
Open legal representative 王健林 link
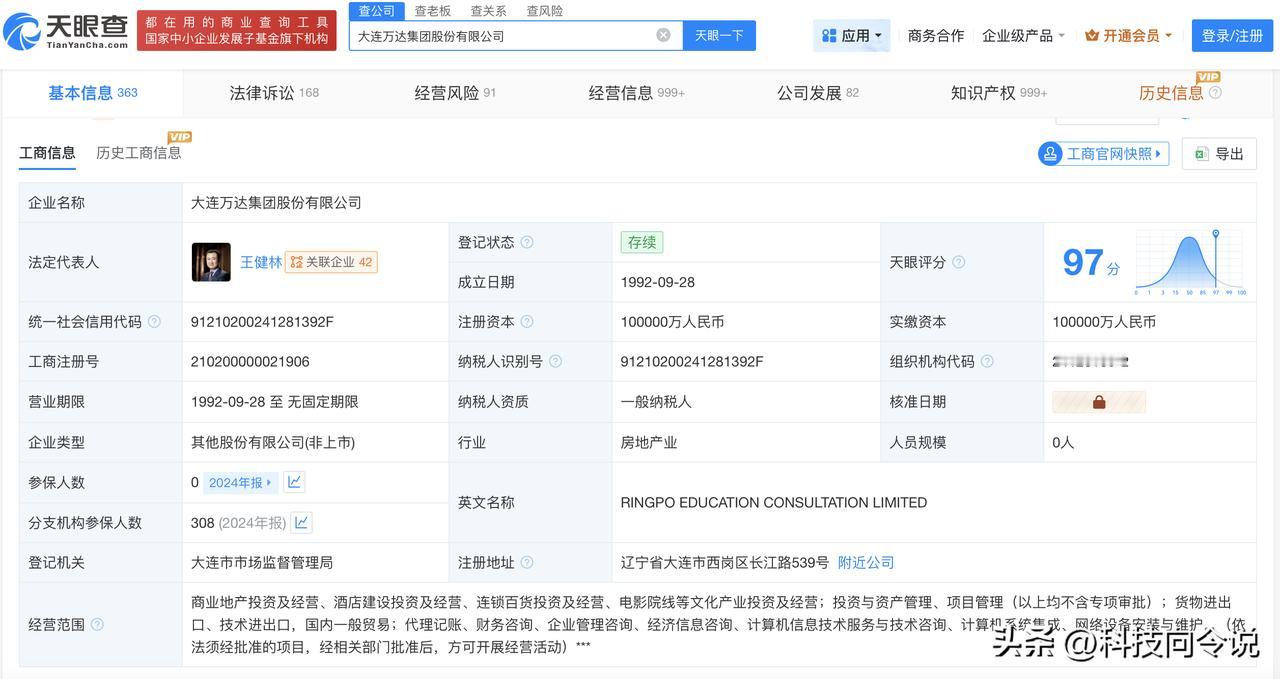[261, 262]
